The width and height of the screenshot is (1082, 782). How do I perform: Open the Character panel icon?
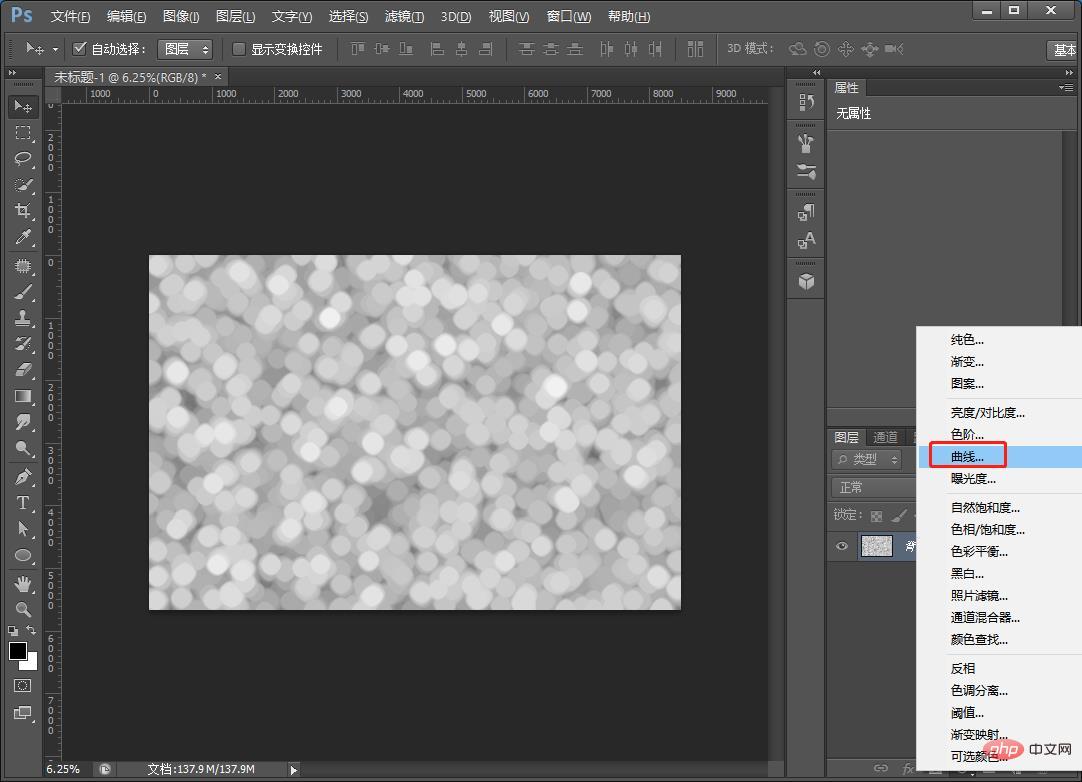[806, 240]
